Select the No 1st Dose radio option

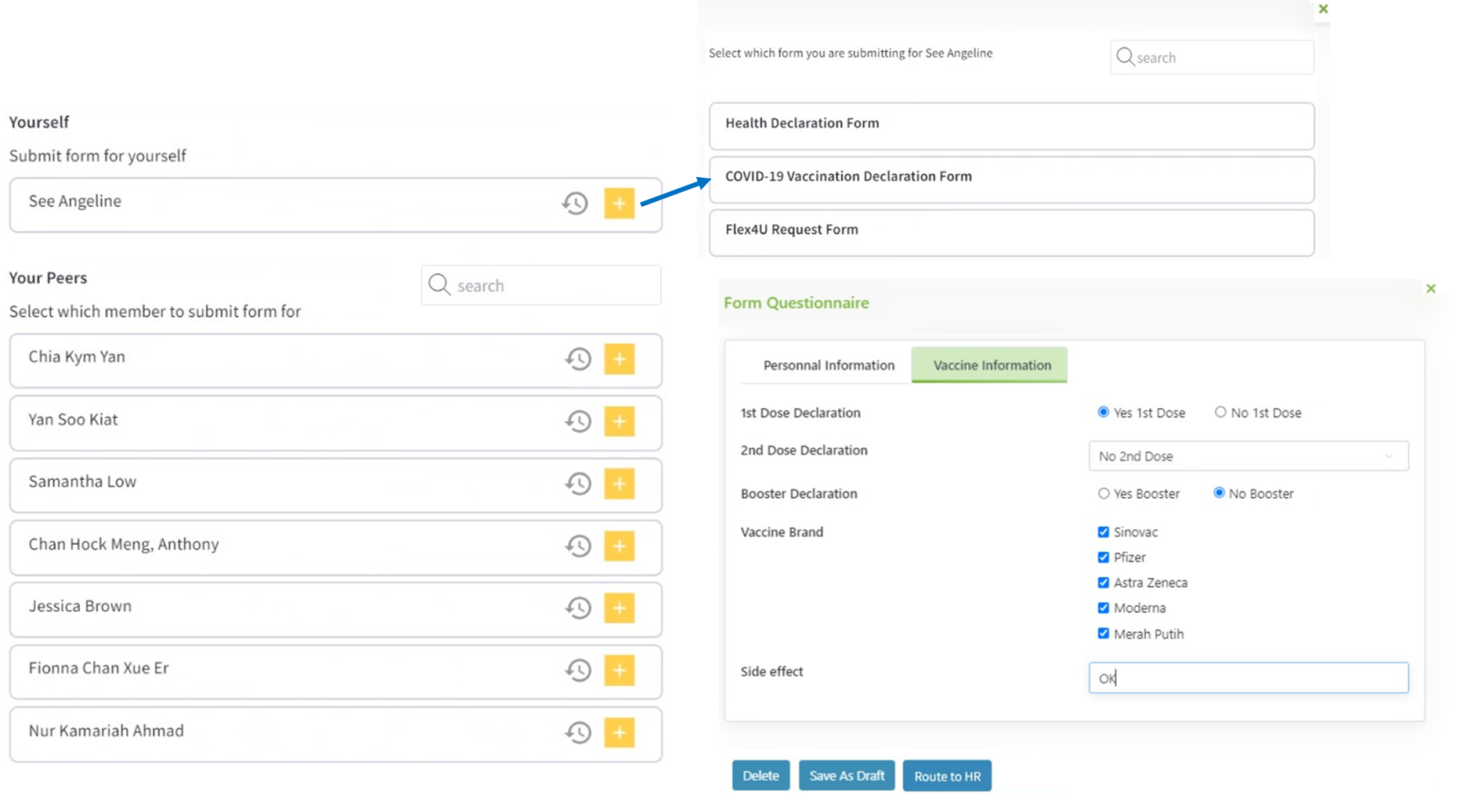coord(1220,412)
